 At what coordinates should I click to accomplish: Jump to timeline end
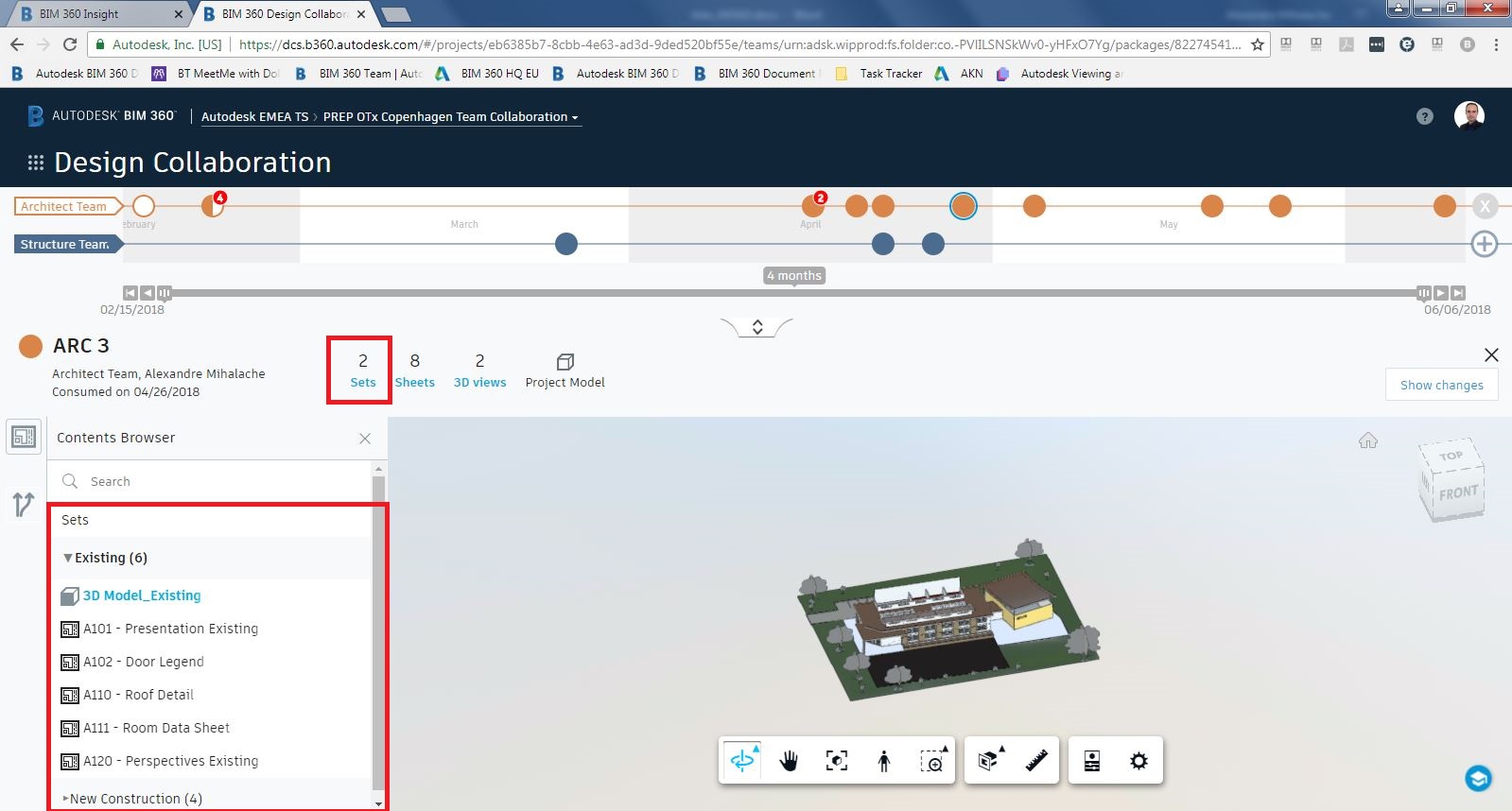pyautogui.click(x=1458, y=293)
